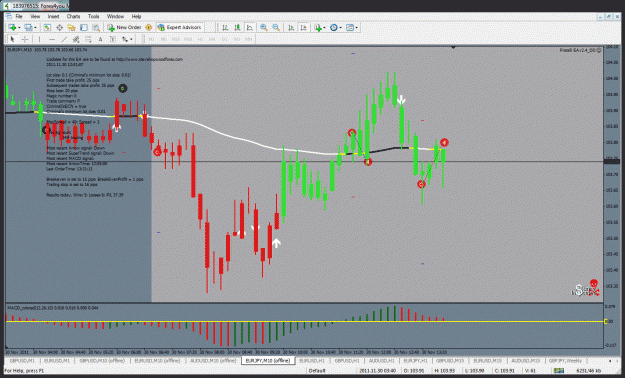Open the Data Window icon
Viewport: 625px width, 378px height.
point(59,28)
